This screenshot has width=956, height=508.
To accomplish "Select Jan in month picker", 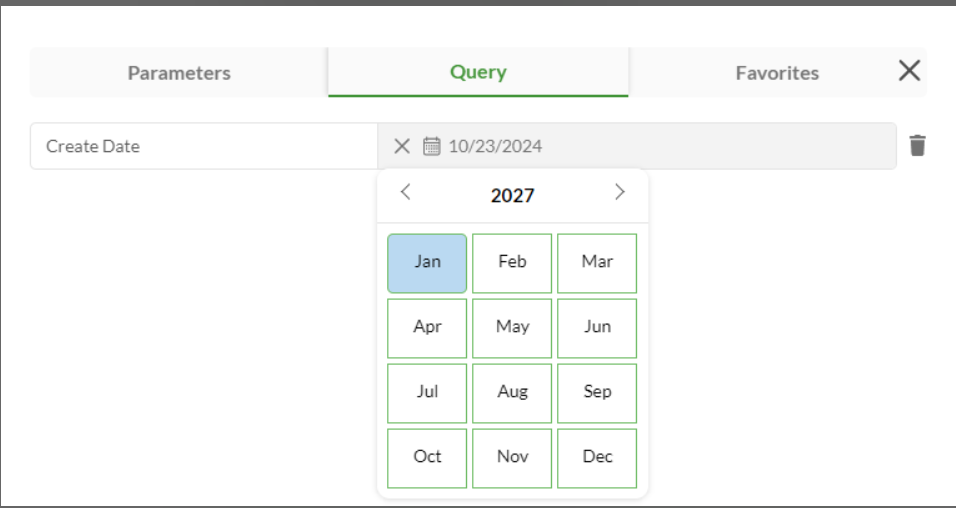I will tap(427, 262).
